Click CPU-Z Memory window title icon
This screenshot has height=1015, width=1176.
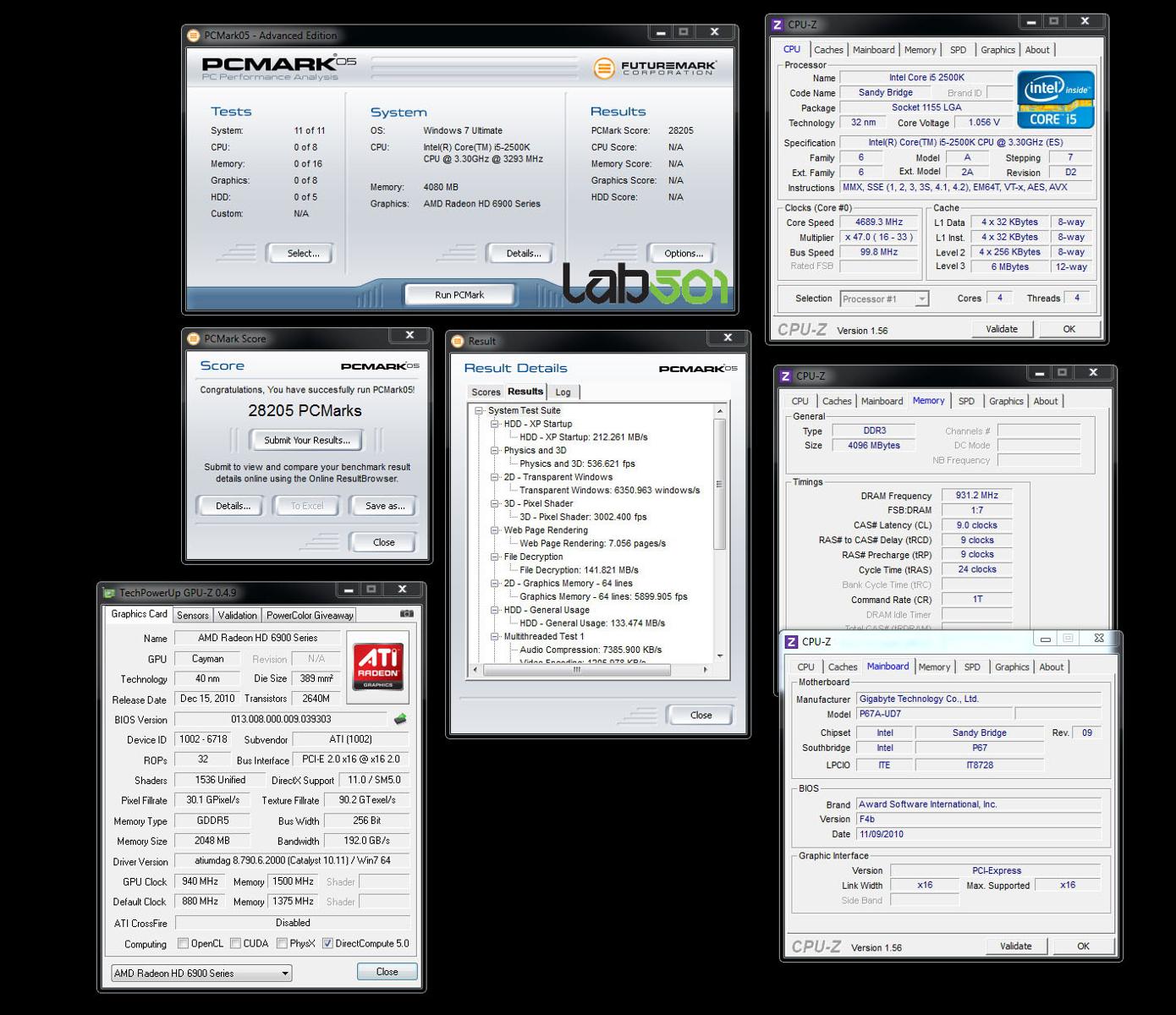[x=786, y=376]
